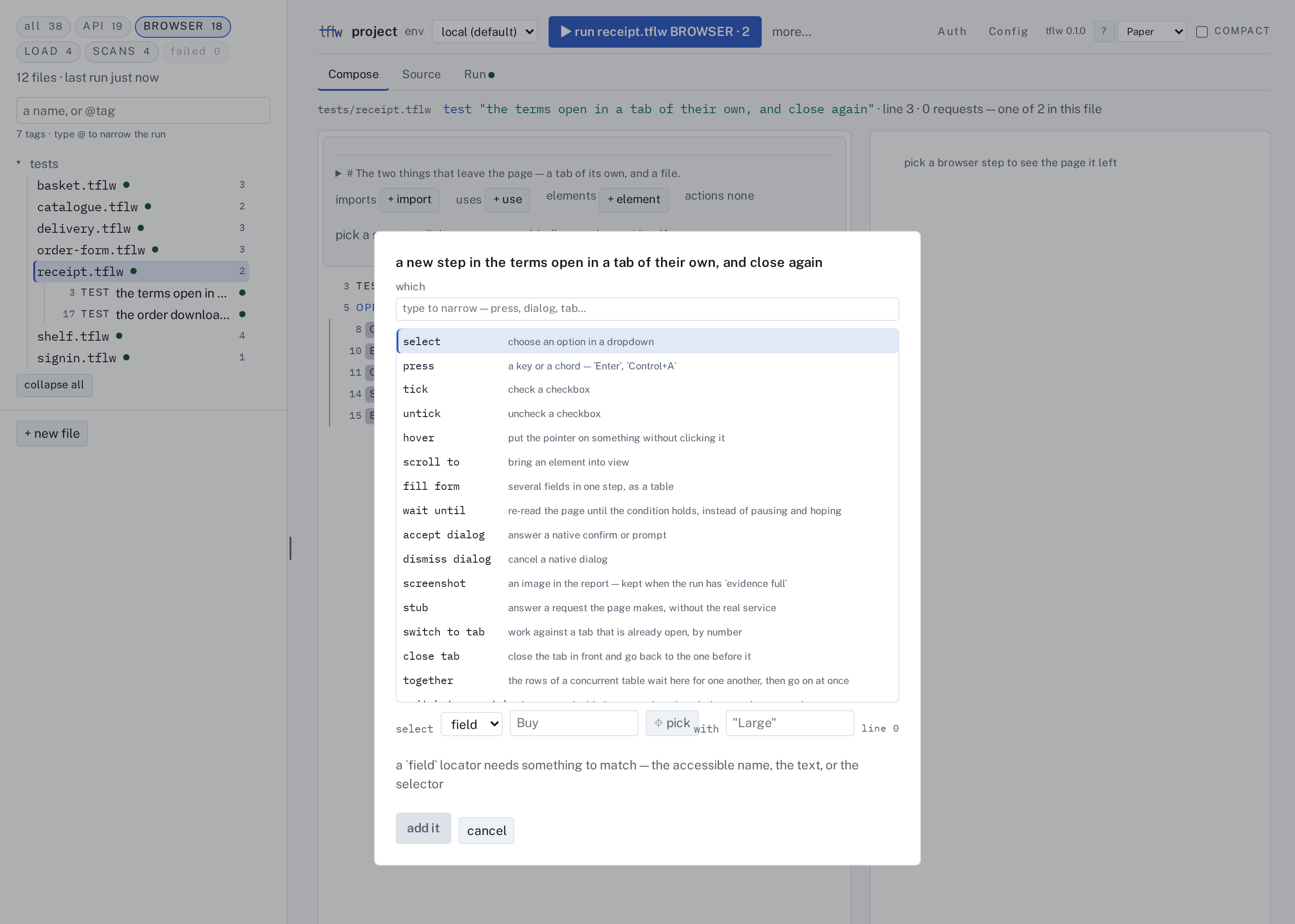
Task: Click the + new file button
Action: pos(52,434)
